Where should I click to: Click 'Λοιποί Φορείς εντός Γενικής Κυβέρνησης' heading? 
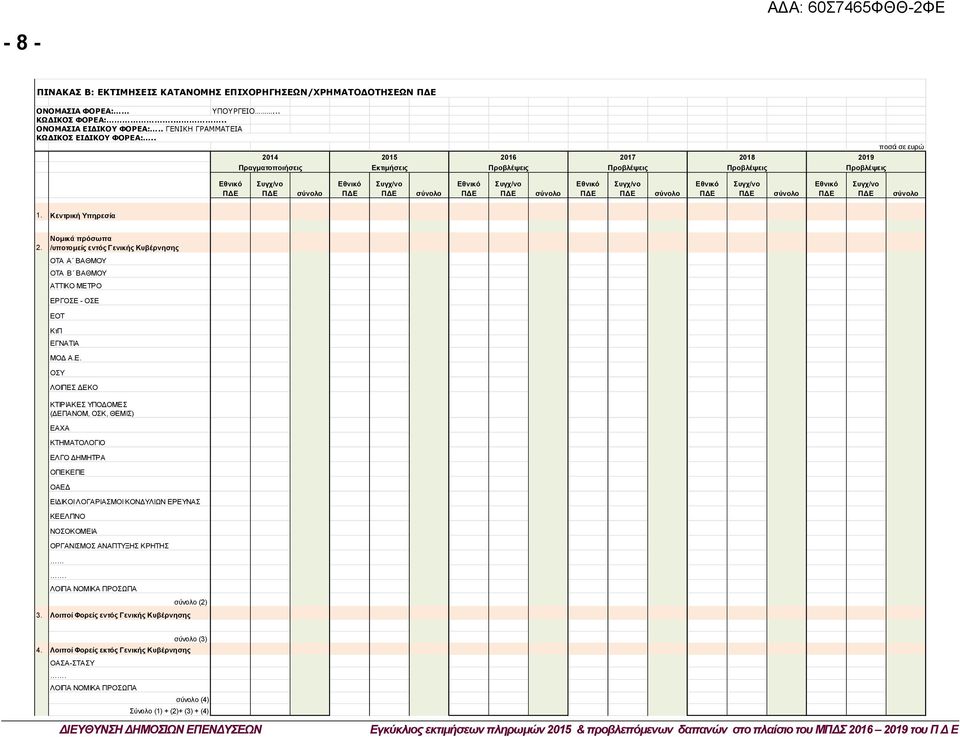point(120,615)
